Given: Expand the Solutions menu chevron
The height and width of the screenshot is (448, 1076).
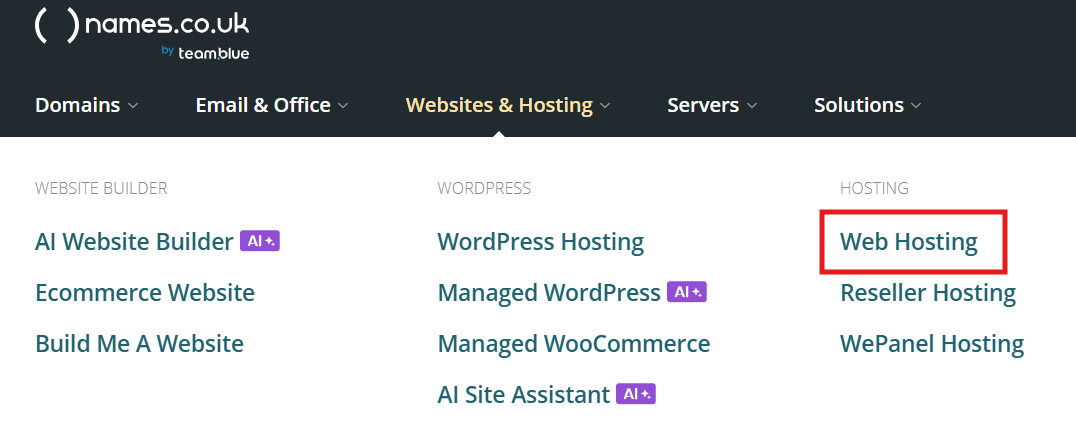Looking at the screenshot, I should 916,106.
